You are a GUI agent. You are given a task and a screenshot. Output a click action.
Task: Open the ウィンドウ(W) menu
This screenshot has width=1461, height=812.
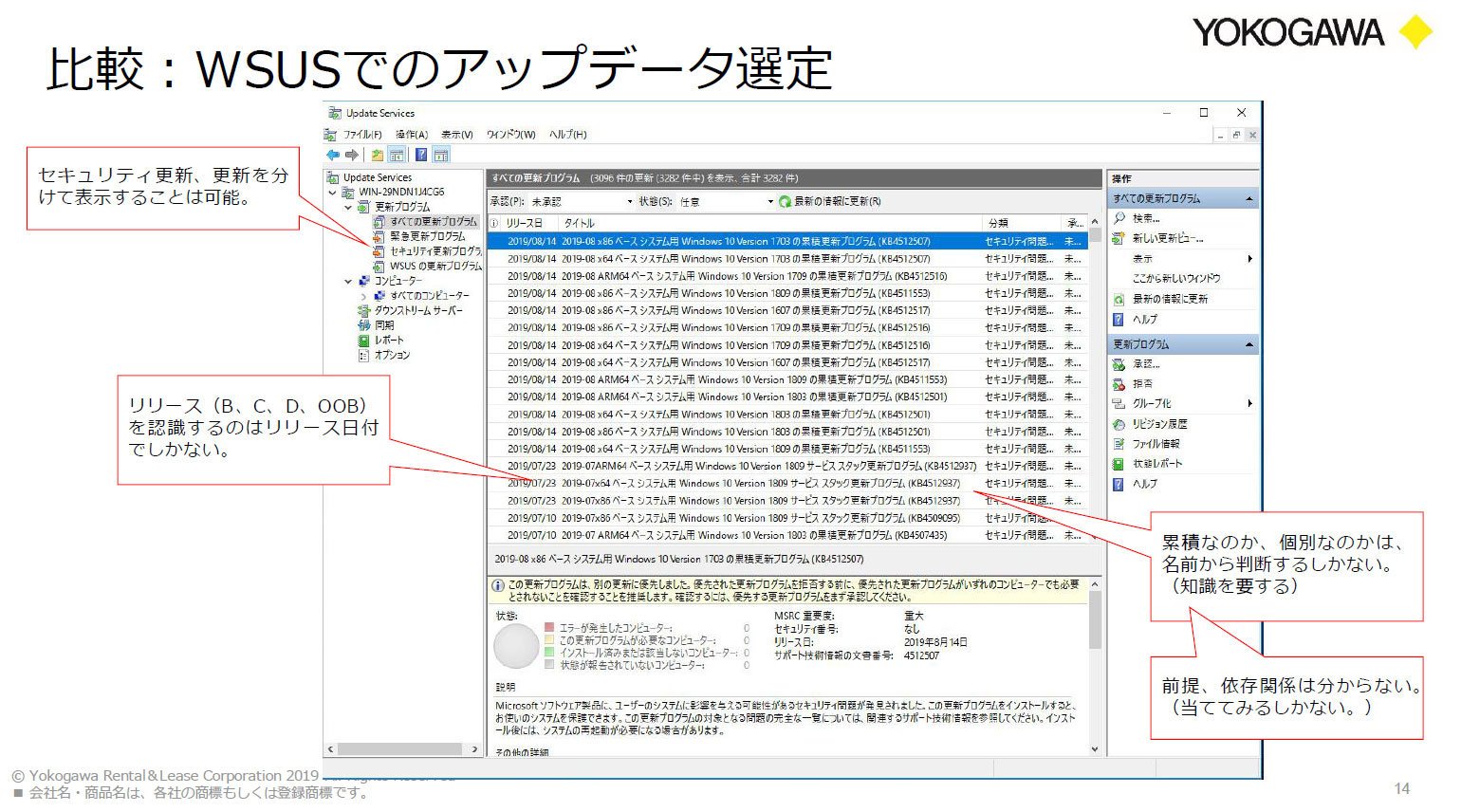tap(511, 135)
